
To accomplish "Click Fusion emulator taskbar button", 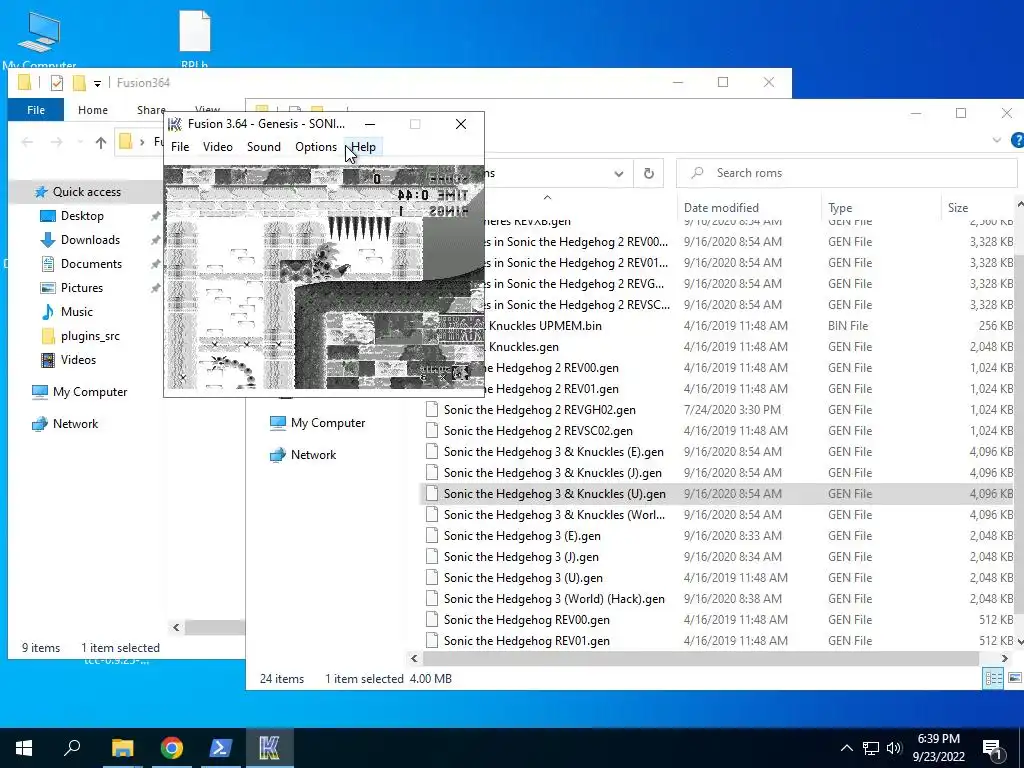I will click(269, 748).
